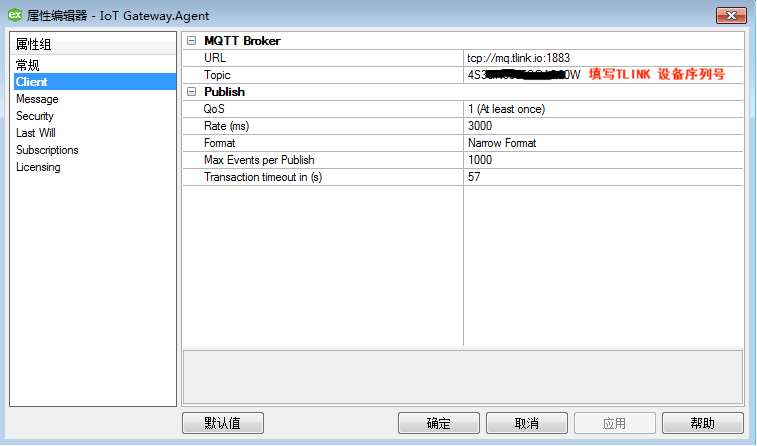Switch to the Last Will group
Screen dimensions: 757x446
pyautogui.click(x=36, y=133)
